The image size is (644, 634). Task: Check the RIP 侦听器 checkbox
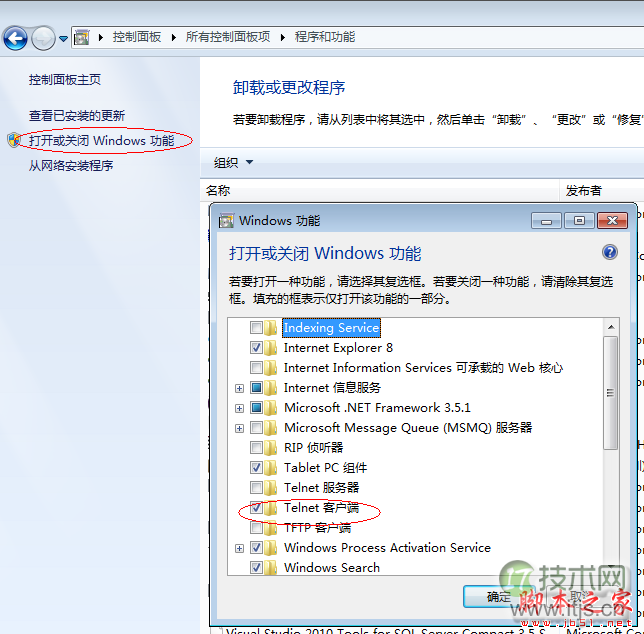[256, 448]
